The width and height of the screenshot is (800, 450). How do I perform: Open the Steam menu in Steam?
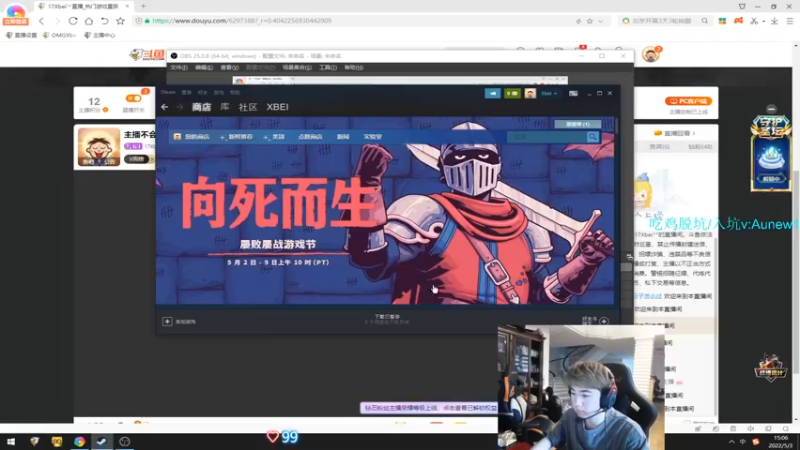pos(168,92)
